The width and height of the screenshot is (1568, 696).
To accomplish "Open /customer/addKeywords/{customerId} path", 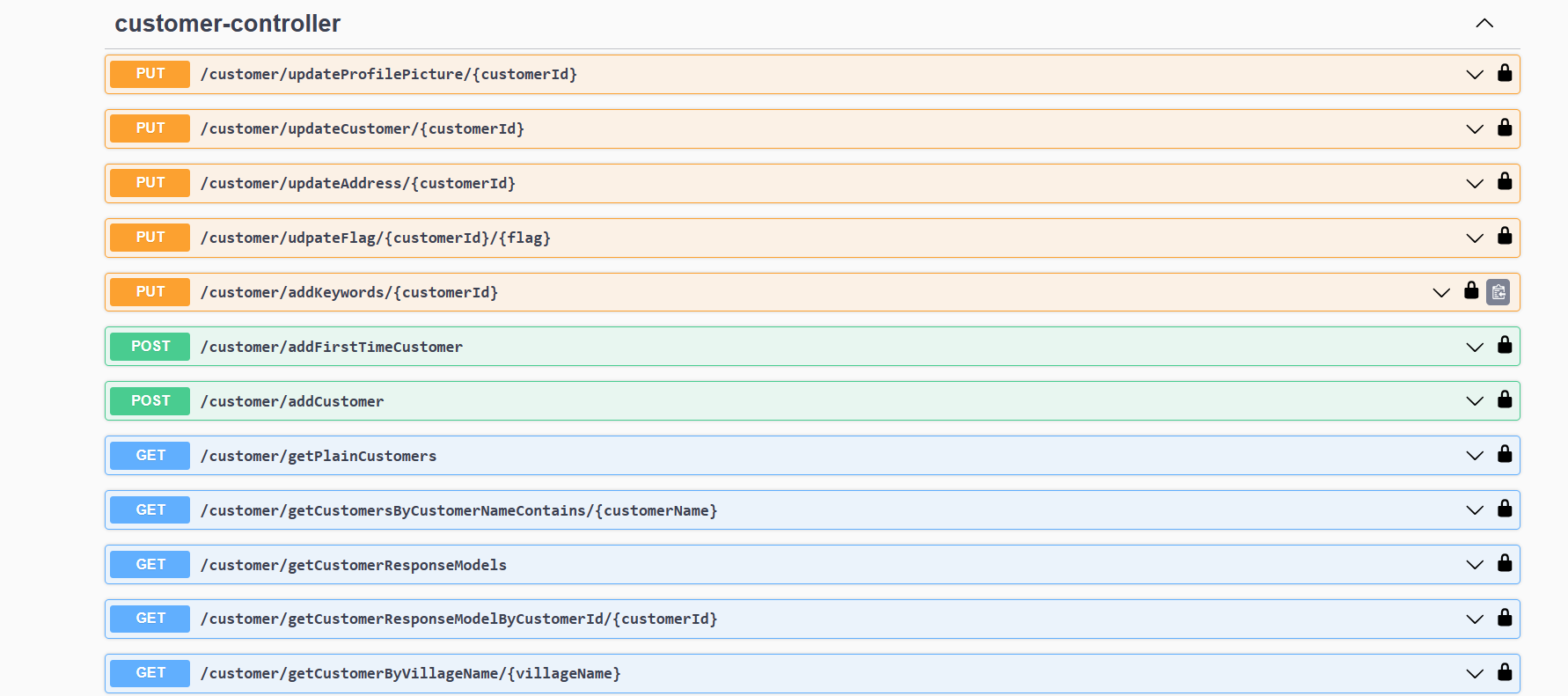I will coord(349,293).
